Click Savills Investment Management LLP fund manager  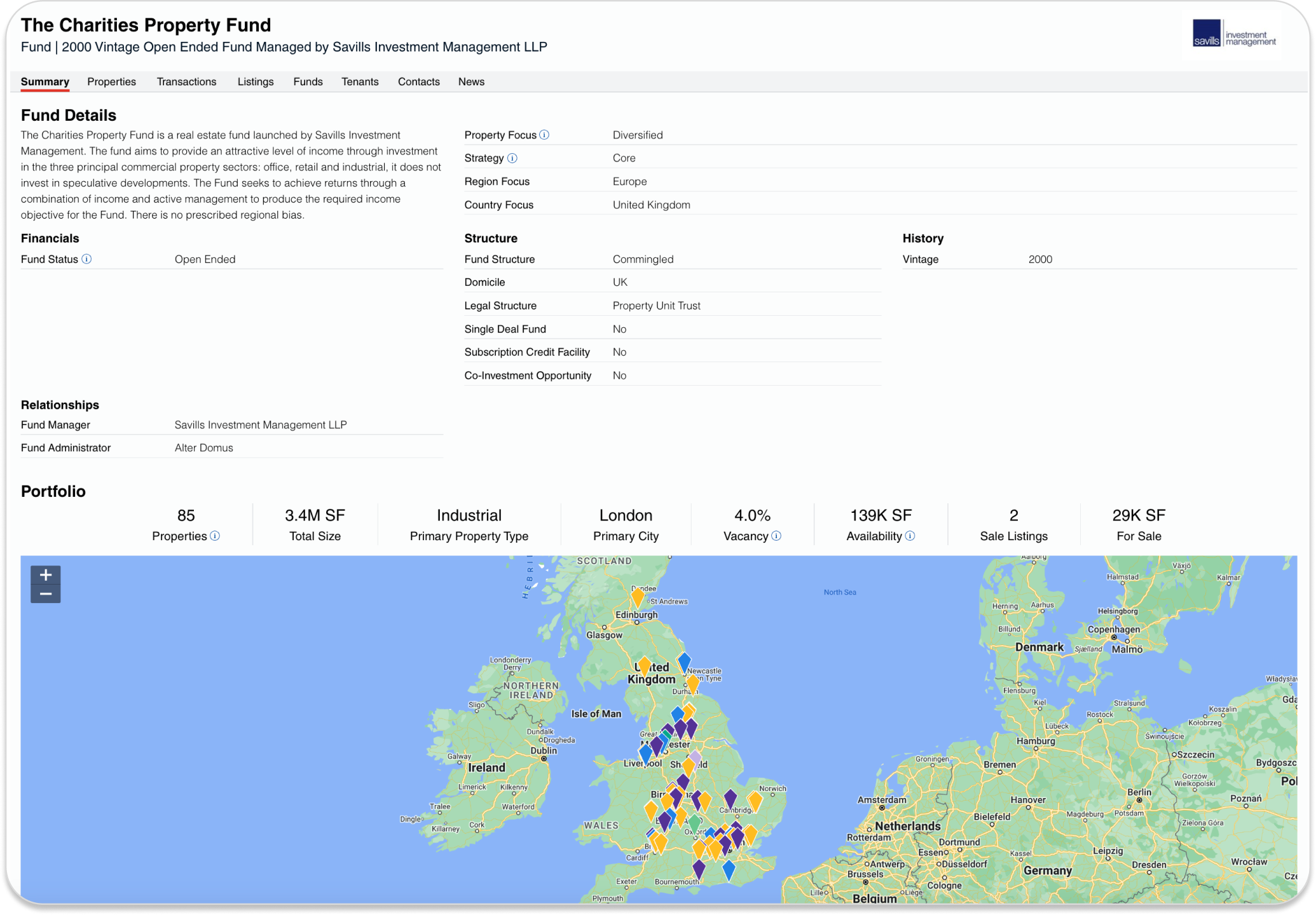coord(261,425)
